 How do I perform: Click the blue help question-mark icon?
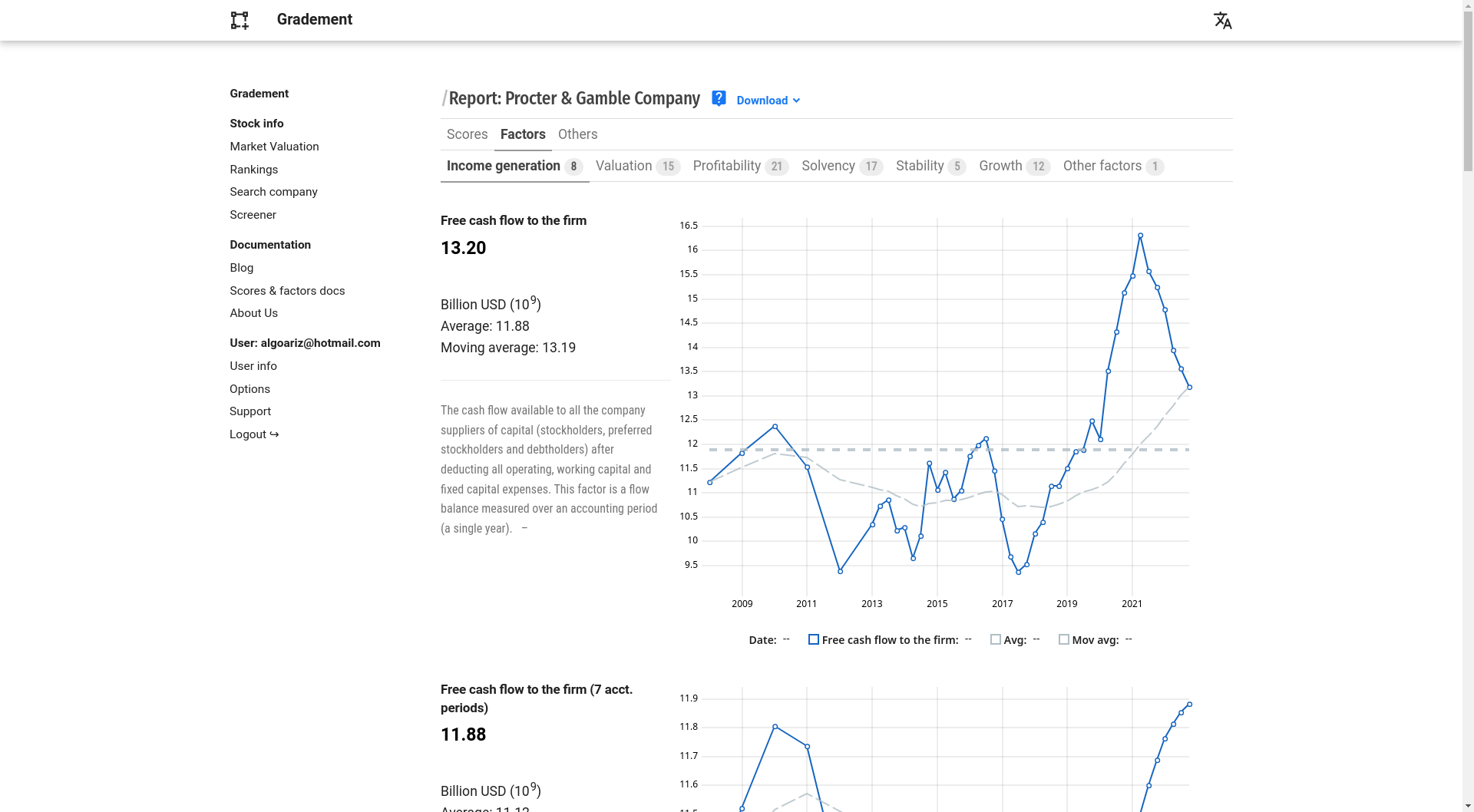tap(719, 98)
